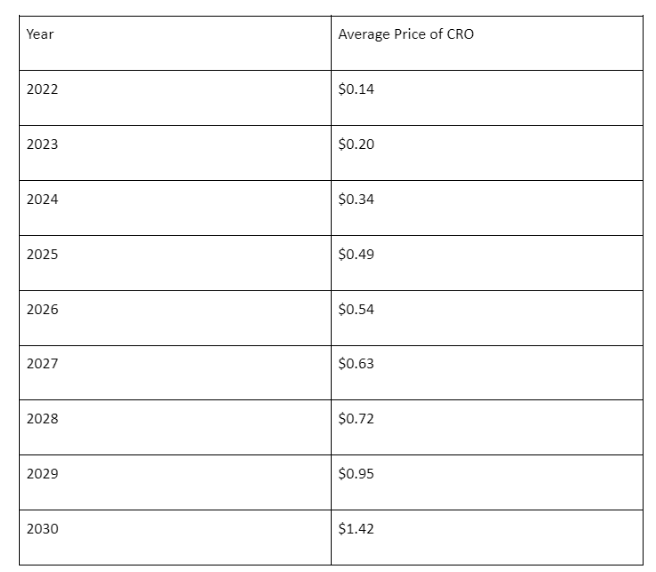The width and height of the screenshot is (656, 572).
Task: Click the 2024 year cell
Action: coord(43,199)
